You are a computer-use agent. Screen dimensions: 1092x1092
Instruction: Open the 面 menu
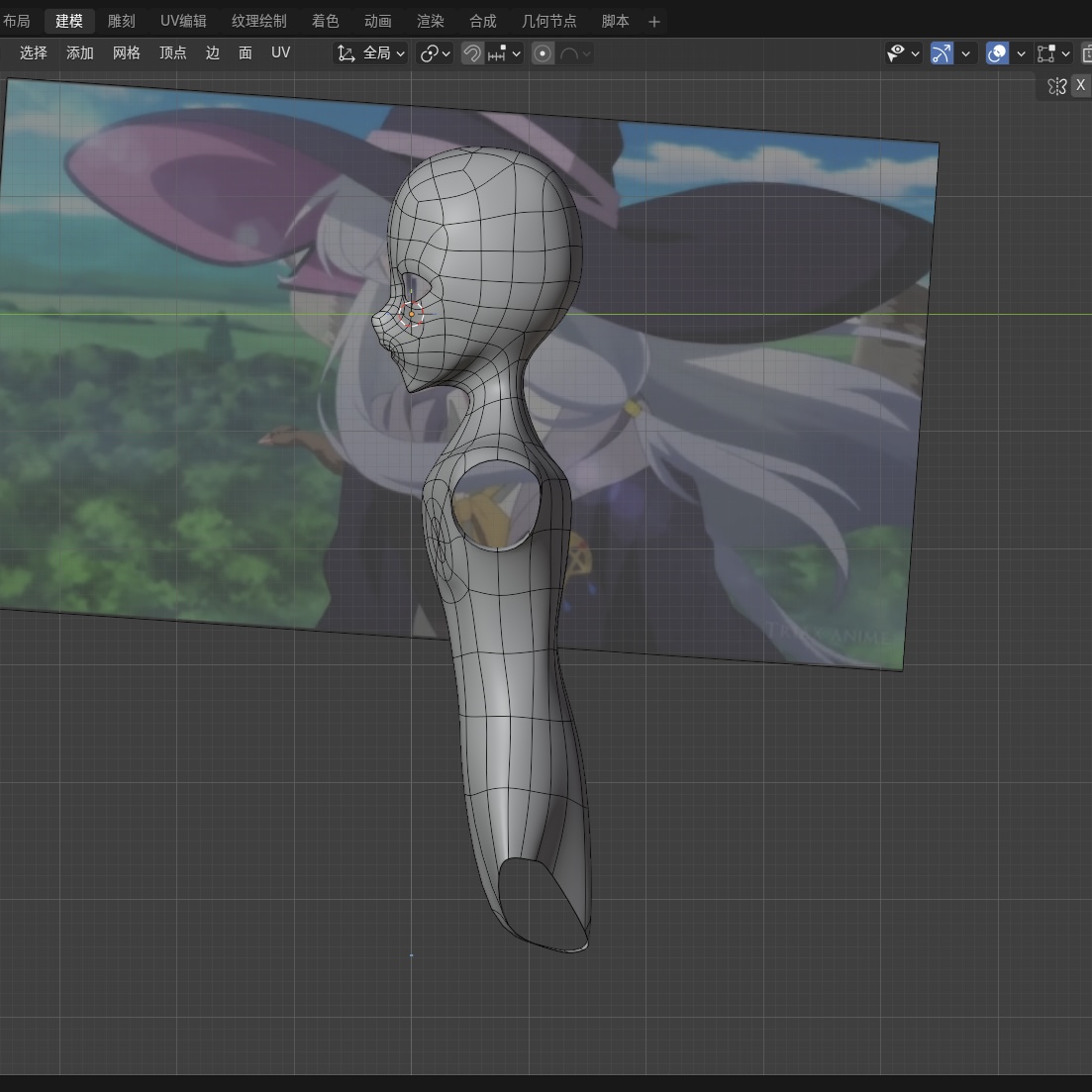[246, 52]
